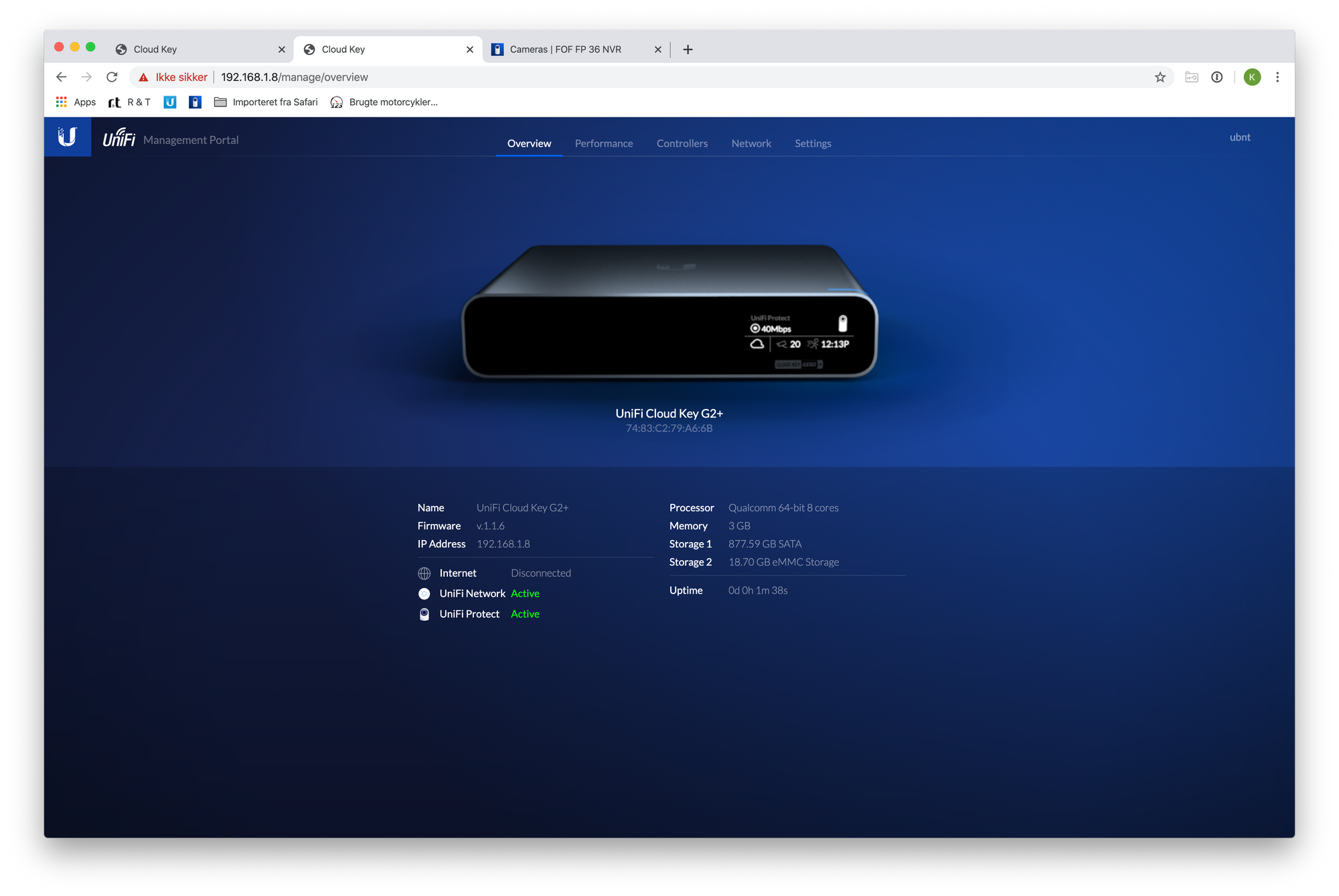Click the UniFi Network Active status
The width and height of the screenshot is (1339, 896).
point(525,594)
